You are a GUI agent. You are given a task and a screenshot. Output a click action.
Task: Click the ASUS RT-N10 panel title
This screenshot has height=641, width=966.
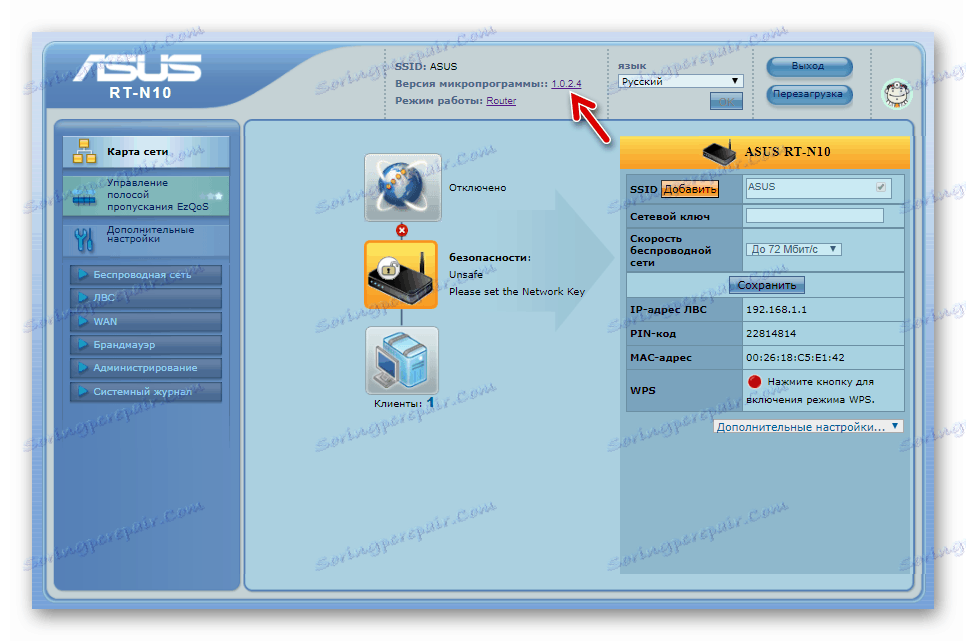click(787, 152)
